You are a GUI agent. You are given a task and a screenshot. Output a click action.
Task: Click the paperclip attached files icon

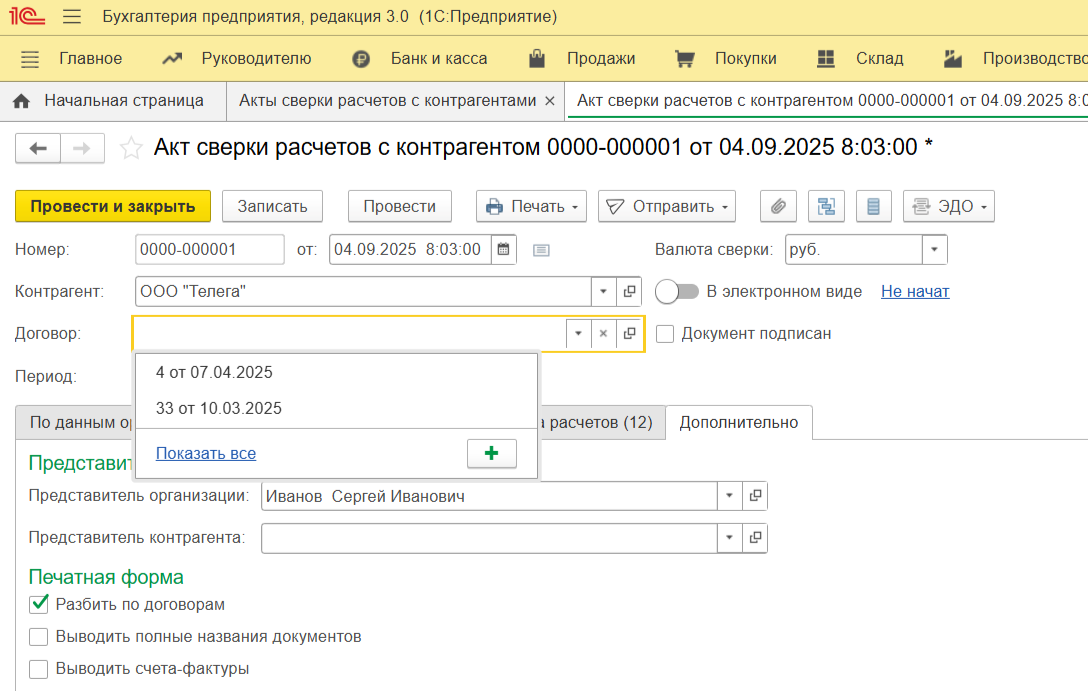click(778, 207)
